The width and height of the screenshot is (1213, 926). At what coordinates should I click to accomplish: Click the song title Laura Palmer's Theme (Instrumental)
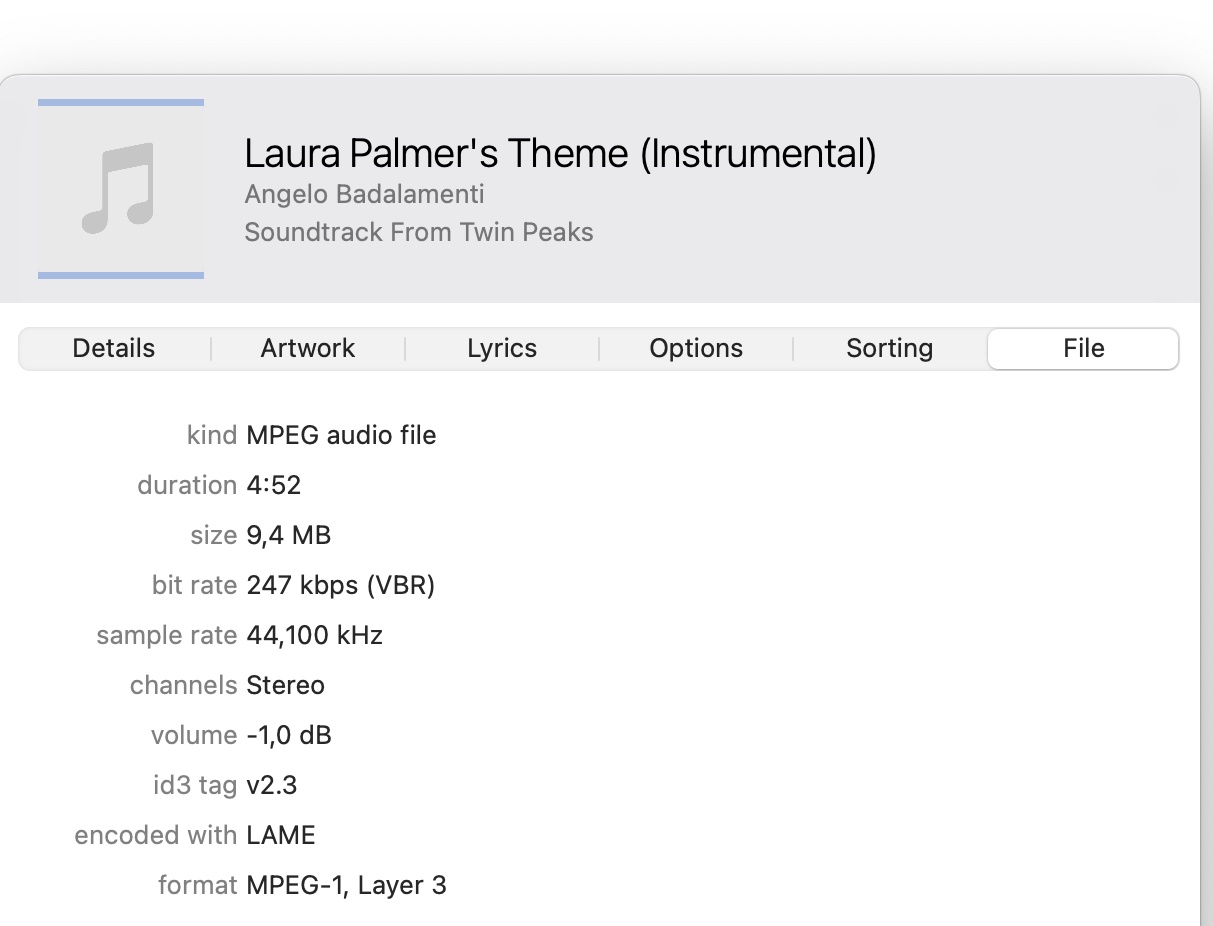[561, 154]
